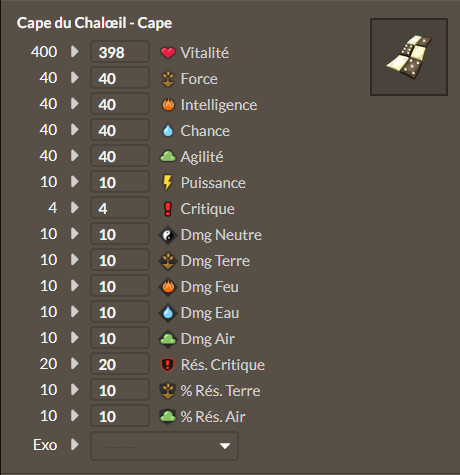Click the Dmg Feu label
Viewport: 460px width, 475px height.
point(210,287)
